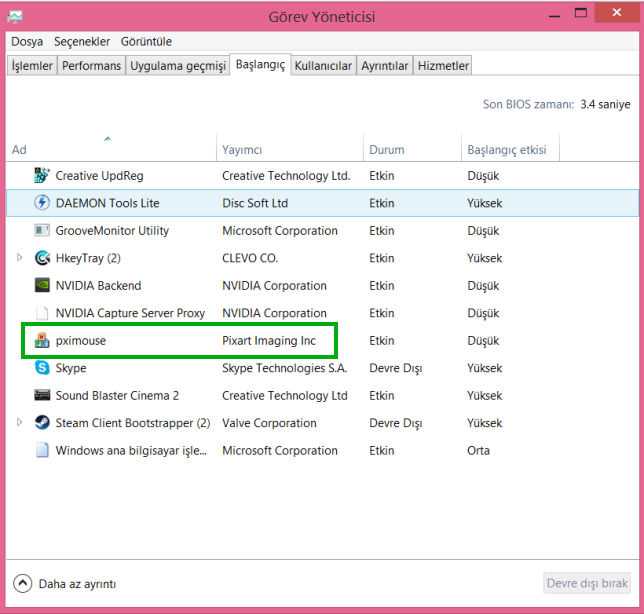Click the DAEMON Tools Lite lightning icon
644x614 pixels.
tap(42, 203)
